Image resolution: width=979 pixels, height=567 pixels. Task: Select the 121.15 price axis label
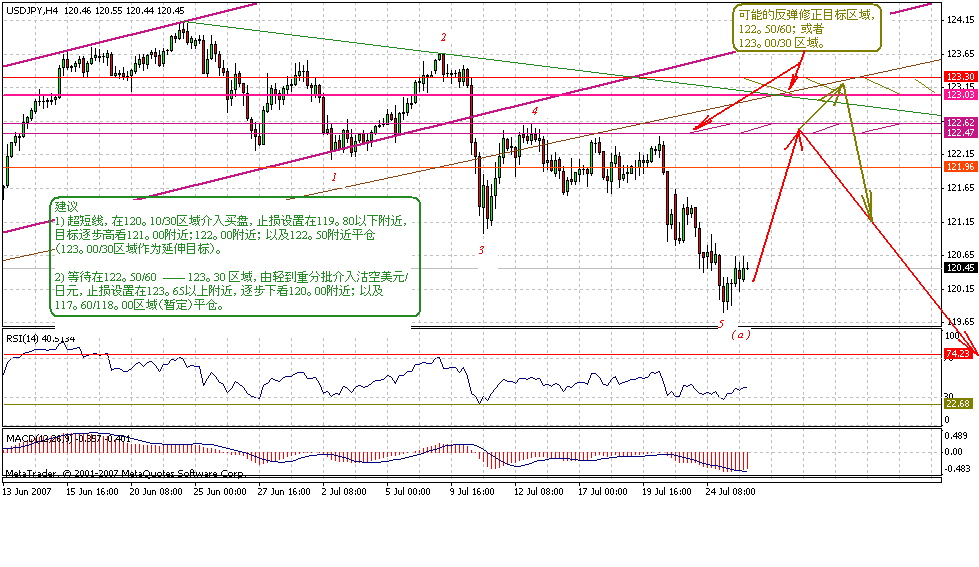[x=960, y=221]
